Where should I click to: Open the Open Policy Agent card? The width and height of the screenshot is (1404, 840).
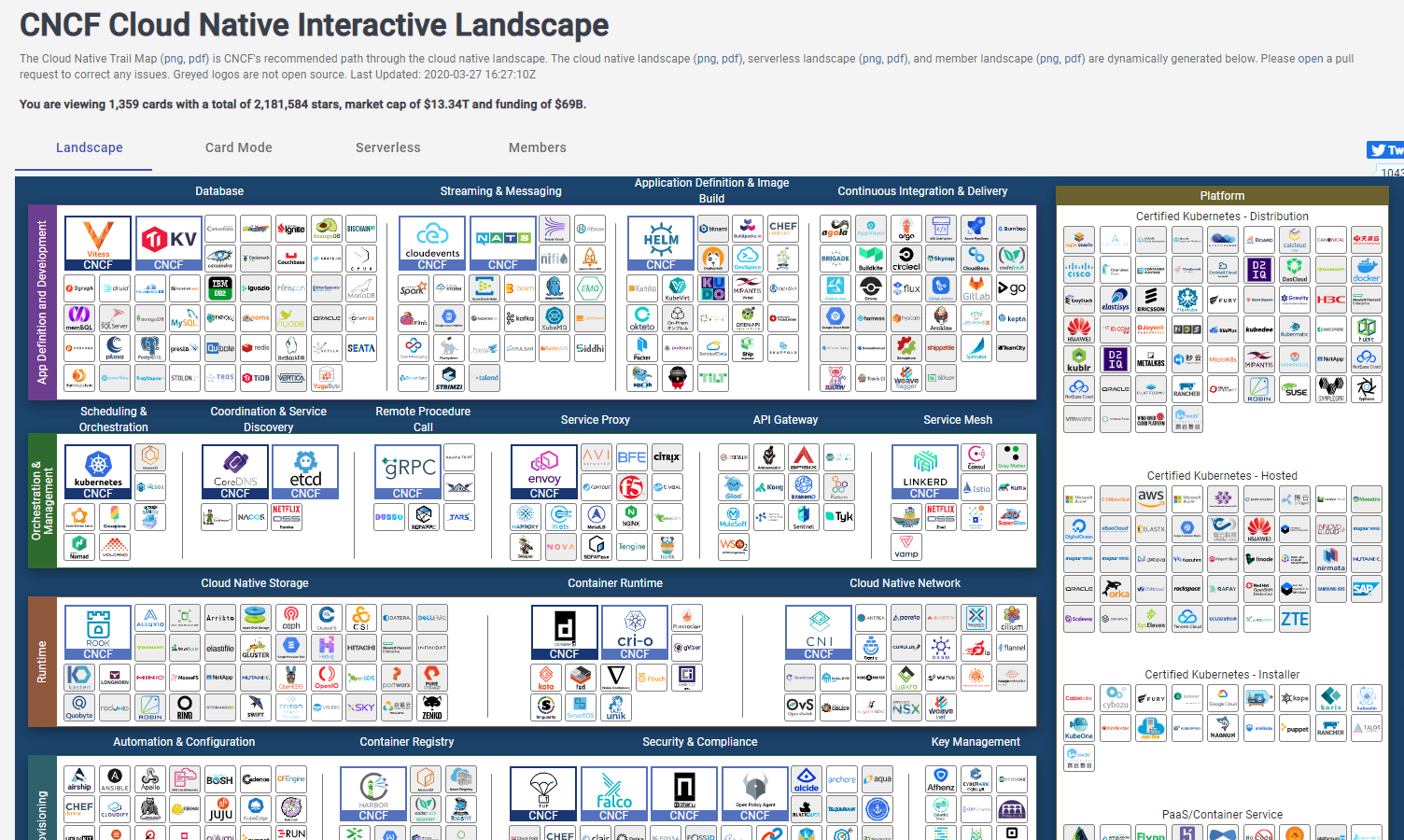click(x=755, y=794)
